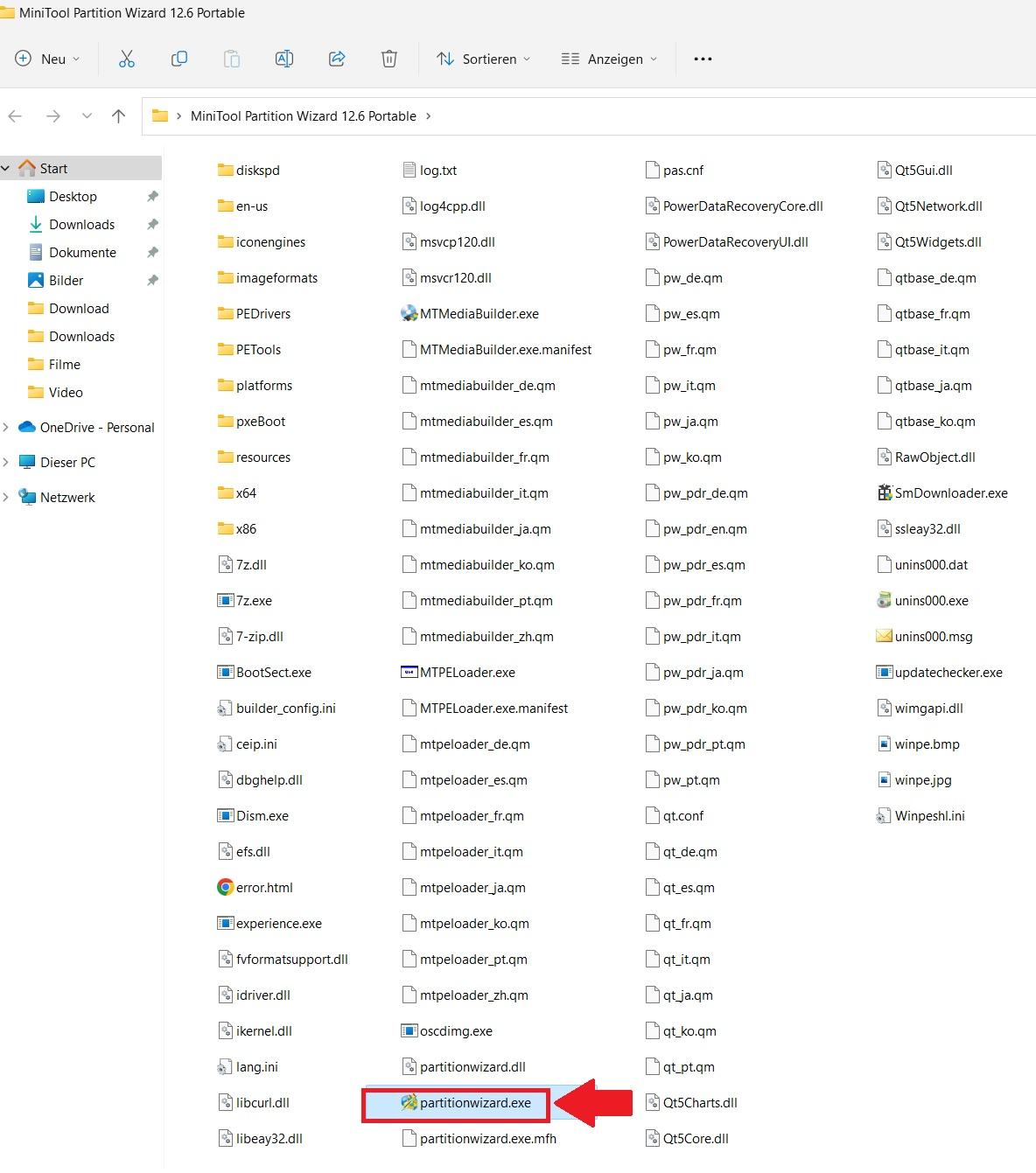Select the BootSect.exe file
1036x1173 pixels.
coord(264,672)
